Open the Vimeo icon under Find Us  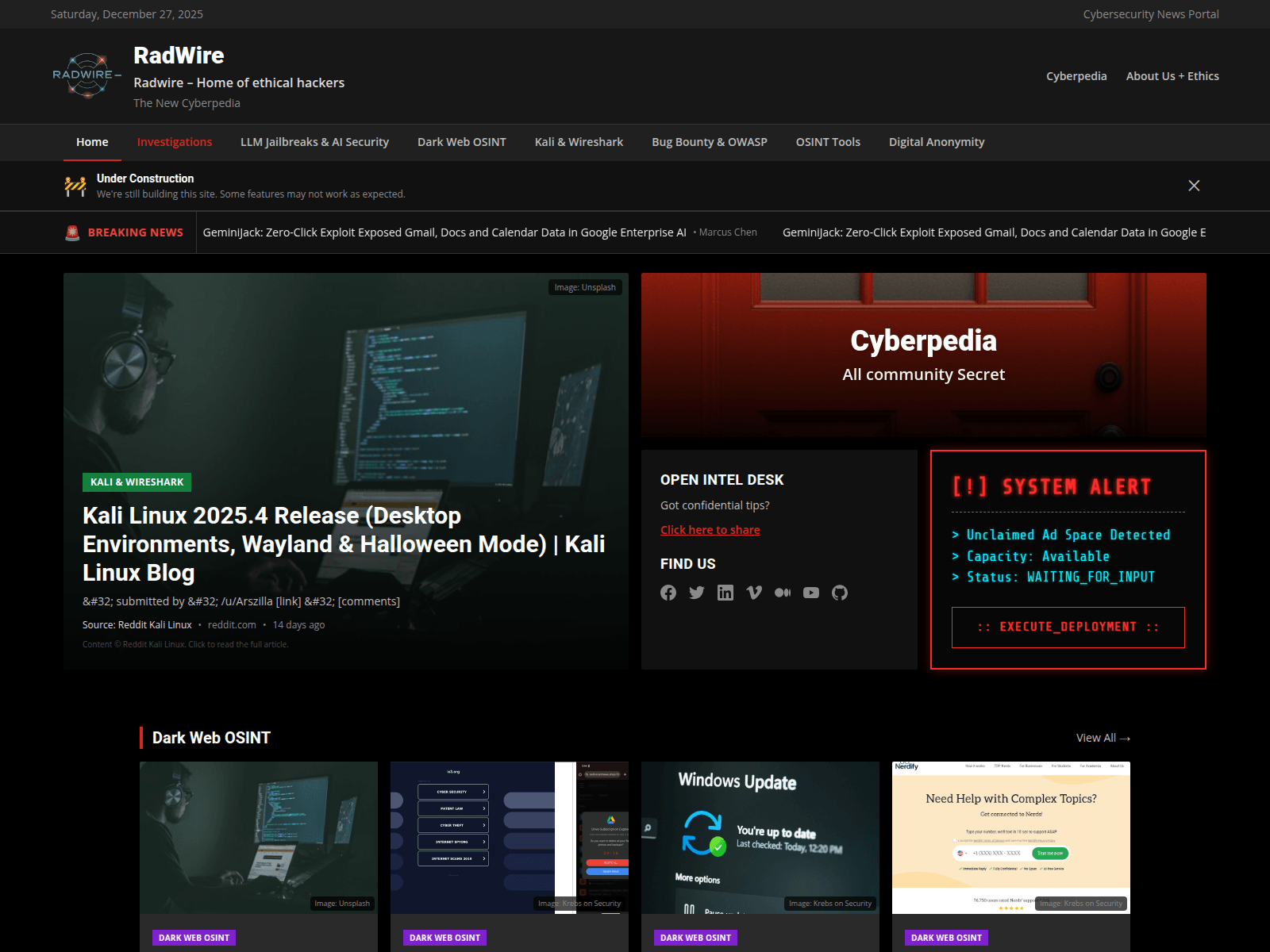tap(754, 593)
